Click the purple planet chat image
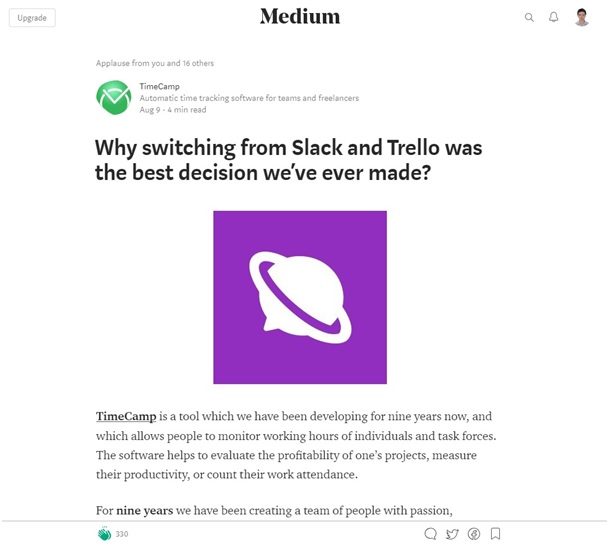 [300, 297]
